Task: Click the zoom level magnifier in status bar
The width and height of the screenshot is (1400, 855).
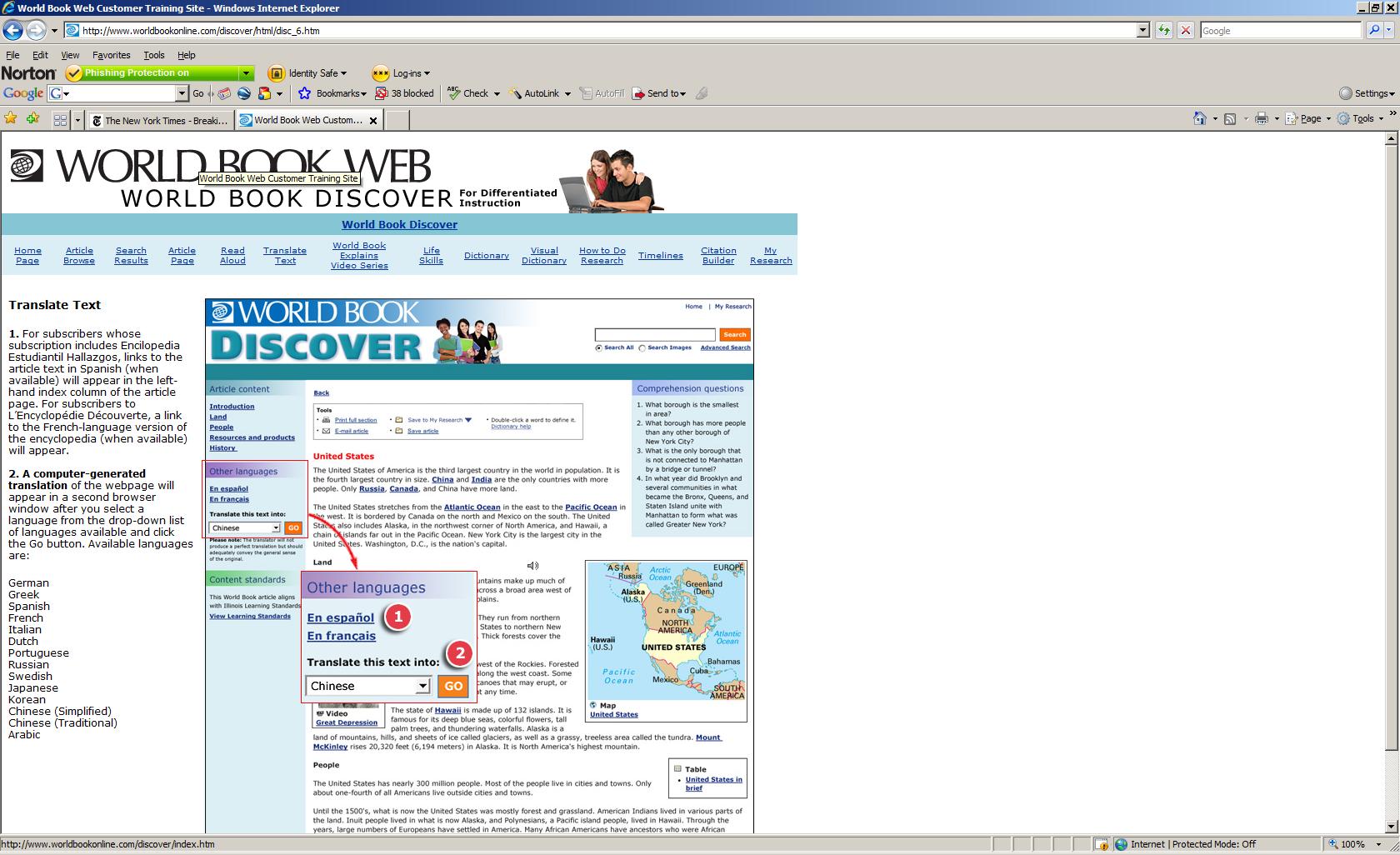Action: [1333, 844]
